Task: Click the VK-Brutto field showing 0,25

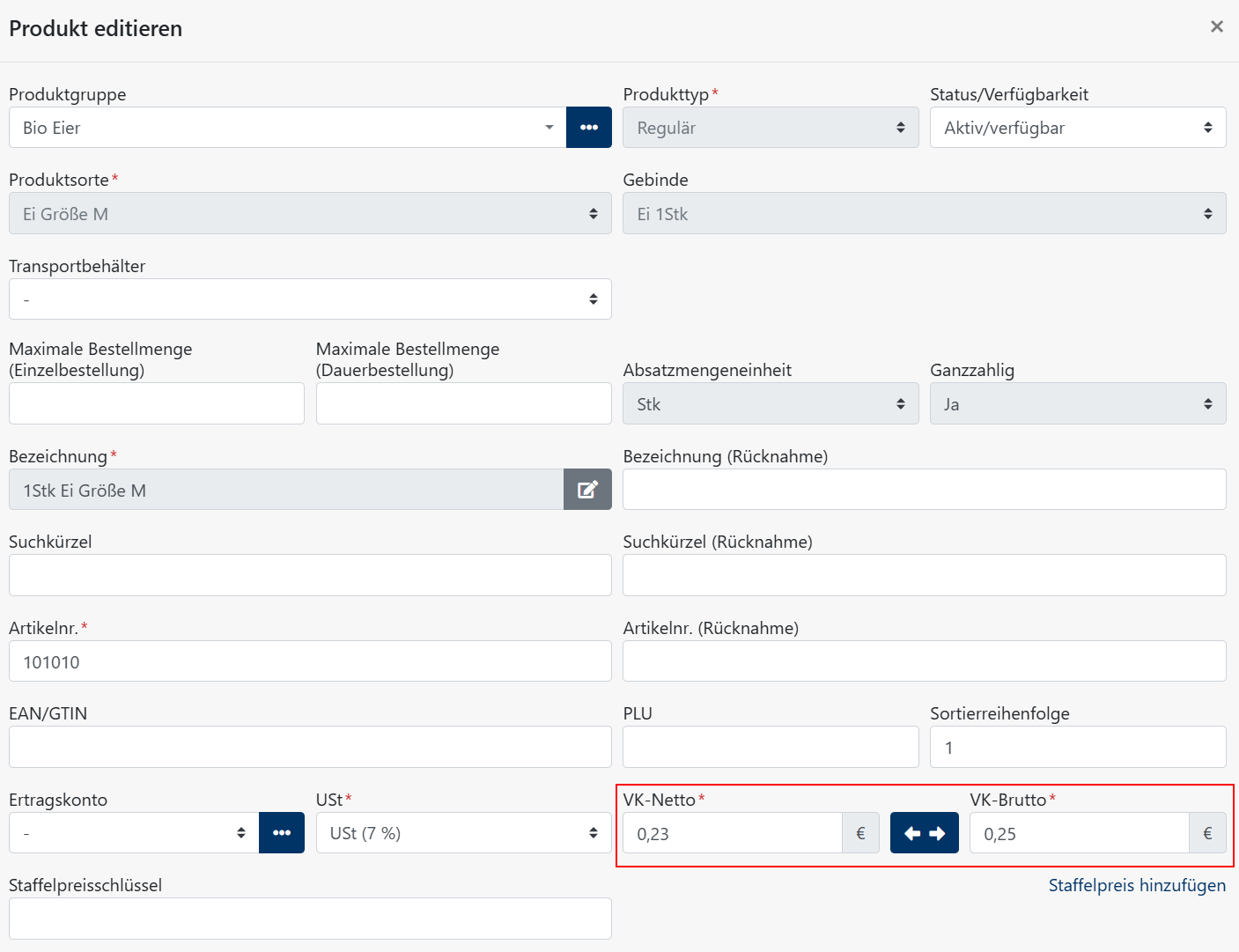Action: pyautogui.click(x=1080, y=833)
